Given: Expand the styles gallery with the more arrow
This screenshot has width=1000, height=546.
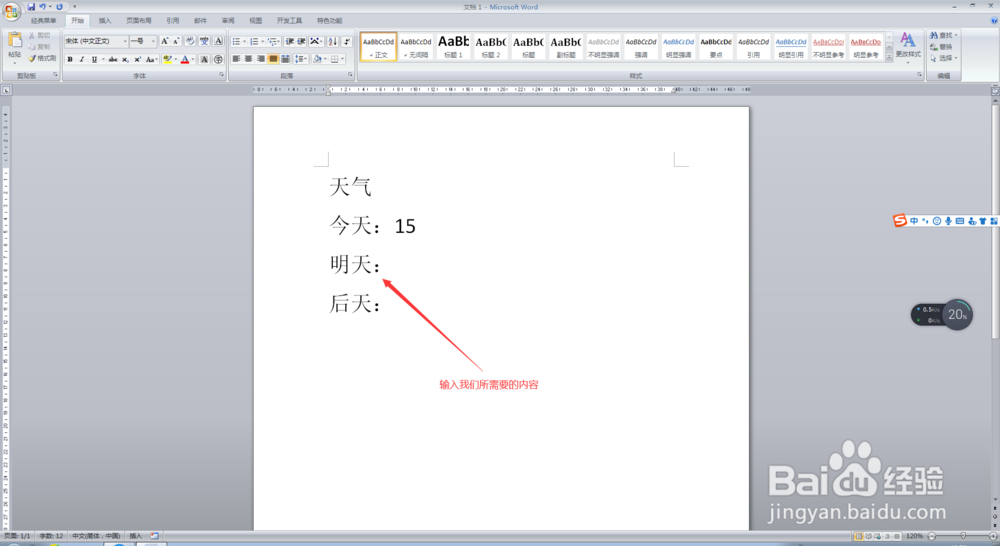Looking at the screenshot, I should coord(889,57).
